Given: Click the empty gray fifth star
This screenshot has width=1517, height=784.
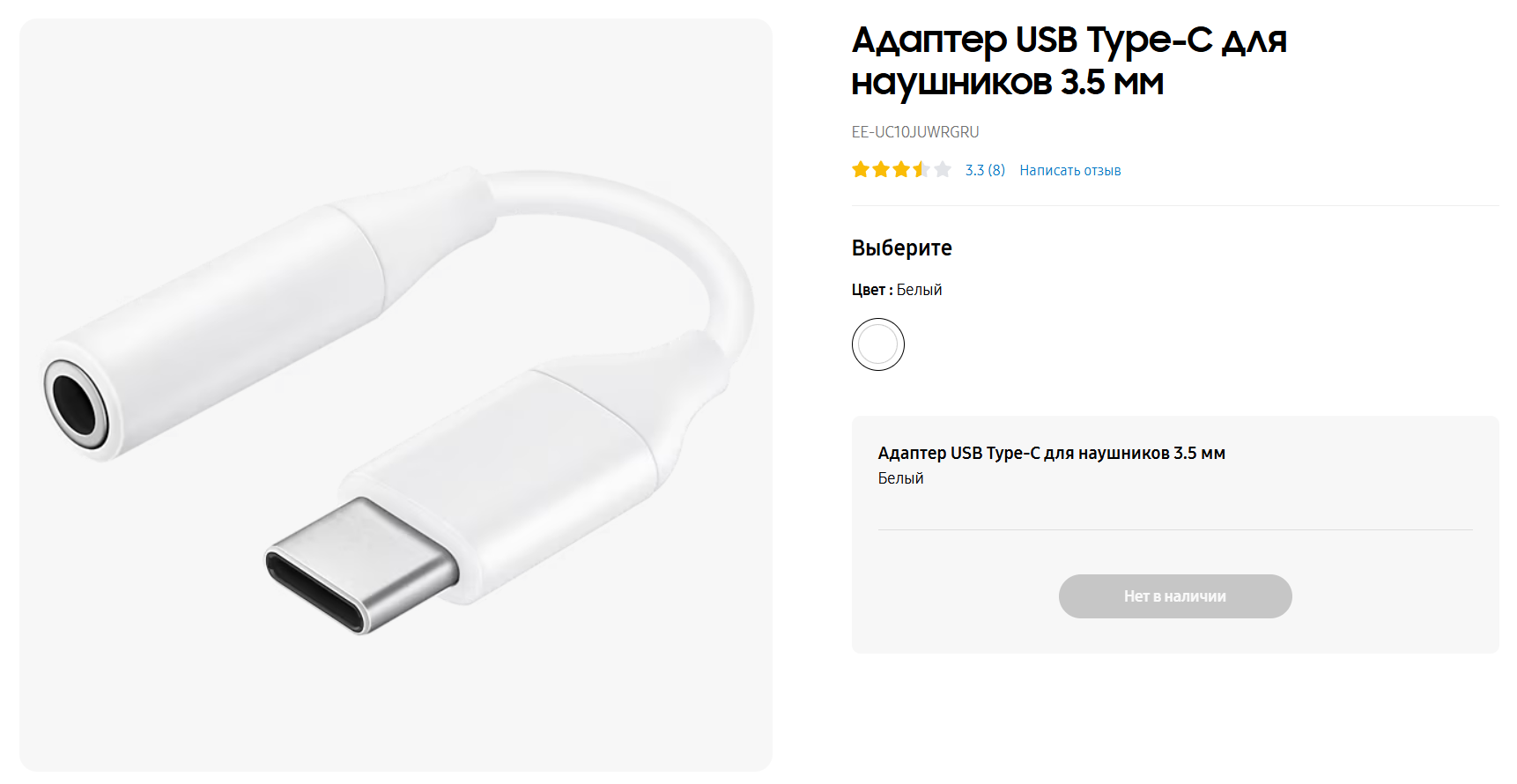Looking at the screenshot, I should pyautogui.click(x=943, y=169).
